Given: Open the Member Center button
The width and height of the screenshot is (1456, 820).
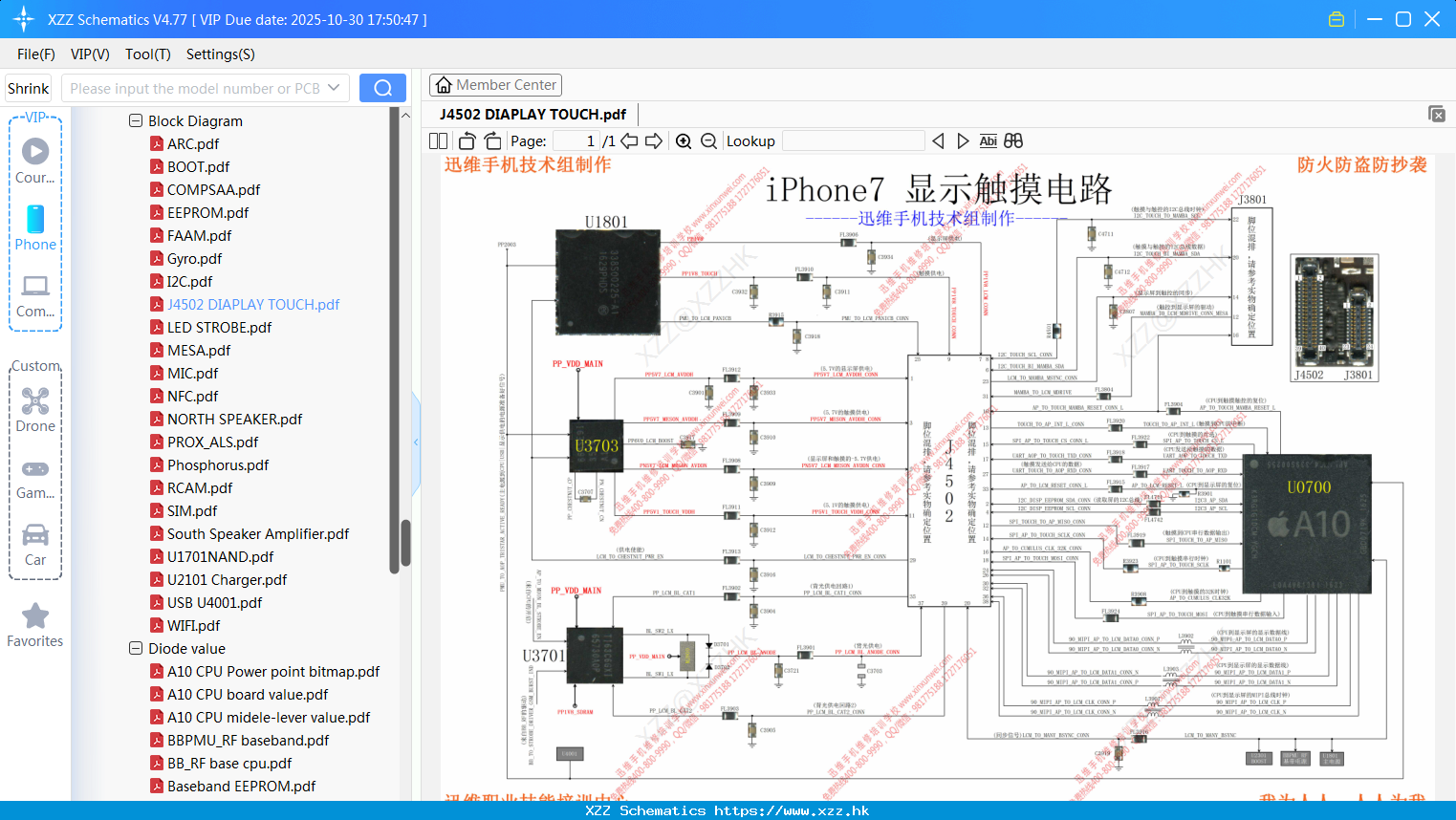Looking at the screenshot, I should point(495,85).
